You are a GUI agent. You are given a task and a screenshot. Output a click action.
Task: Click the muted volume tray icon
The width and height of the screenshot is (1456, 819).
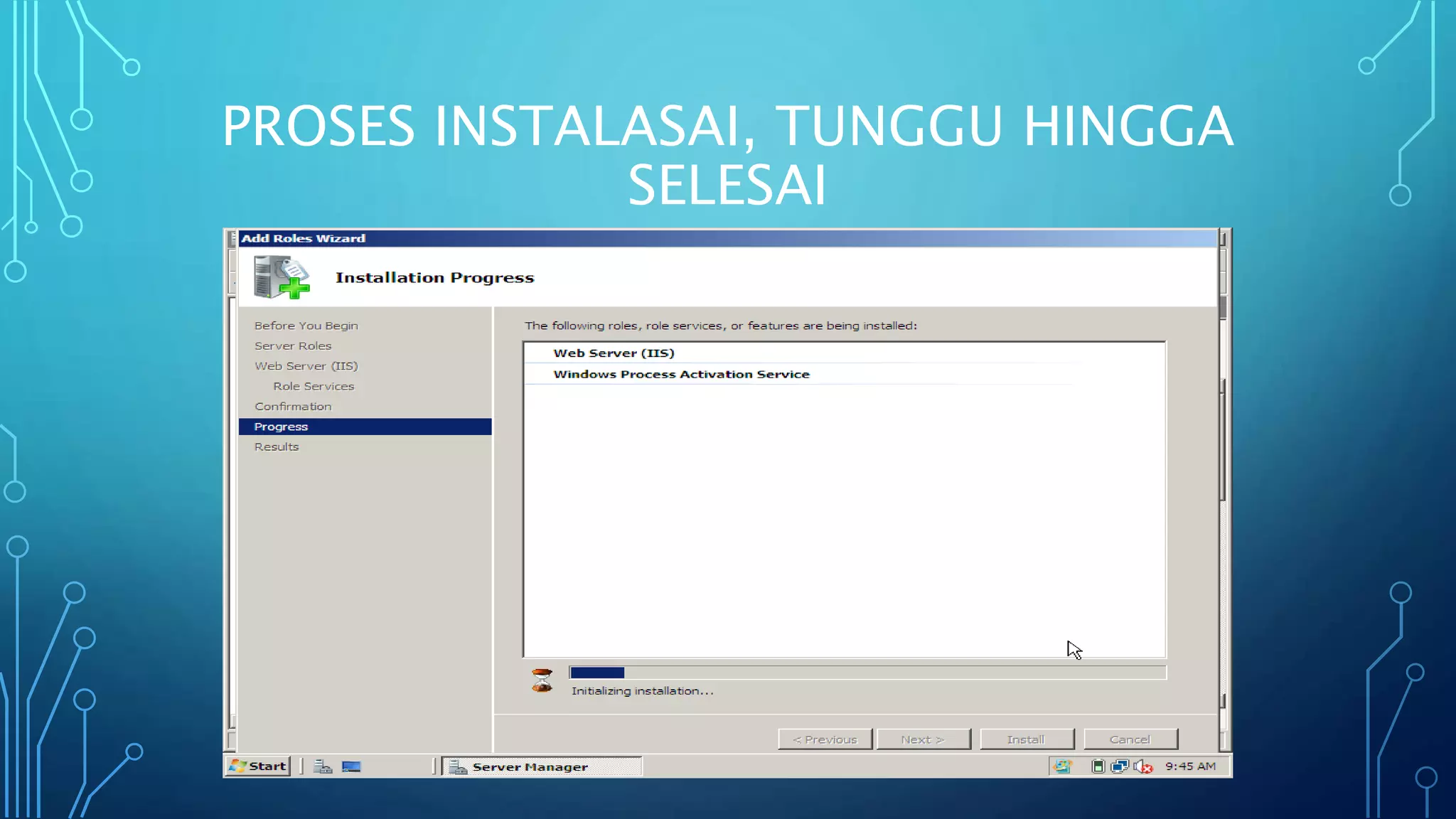(1143, 766)
